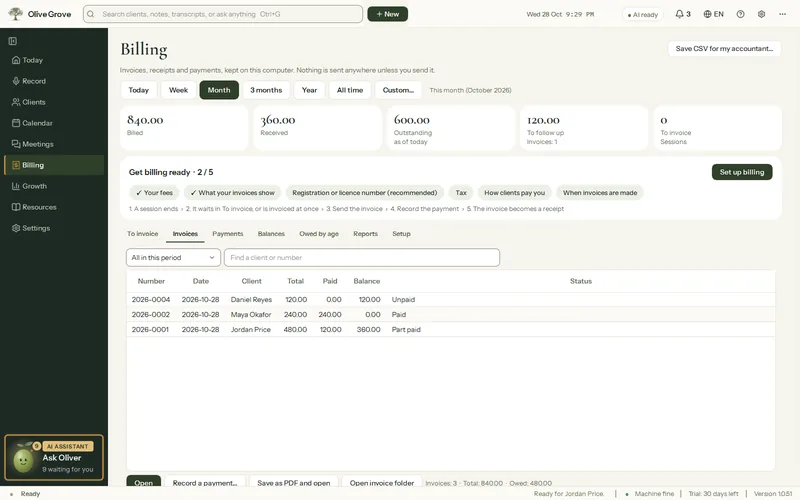This screenshot has width=800, height=500.
Task: Click Trial: 30 days left status
Action: point(713,494)
